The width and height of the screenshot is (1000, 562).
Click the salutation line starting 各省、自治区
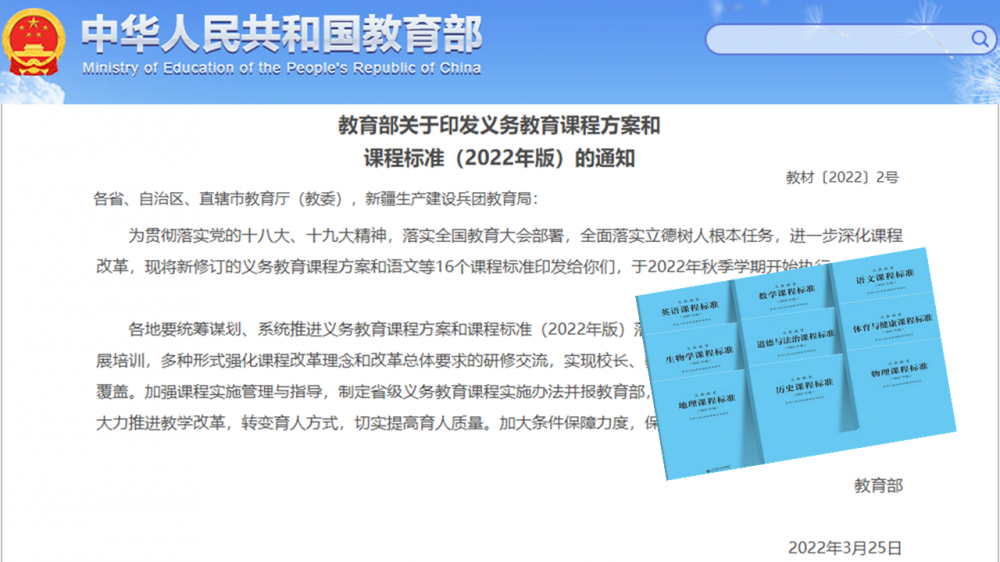pyautogui.click(x=315, y=198)
